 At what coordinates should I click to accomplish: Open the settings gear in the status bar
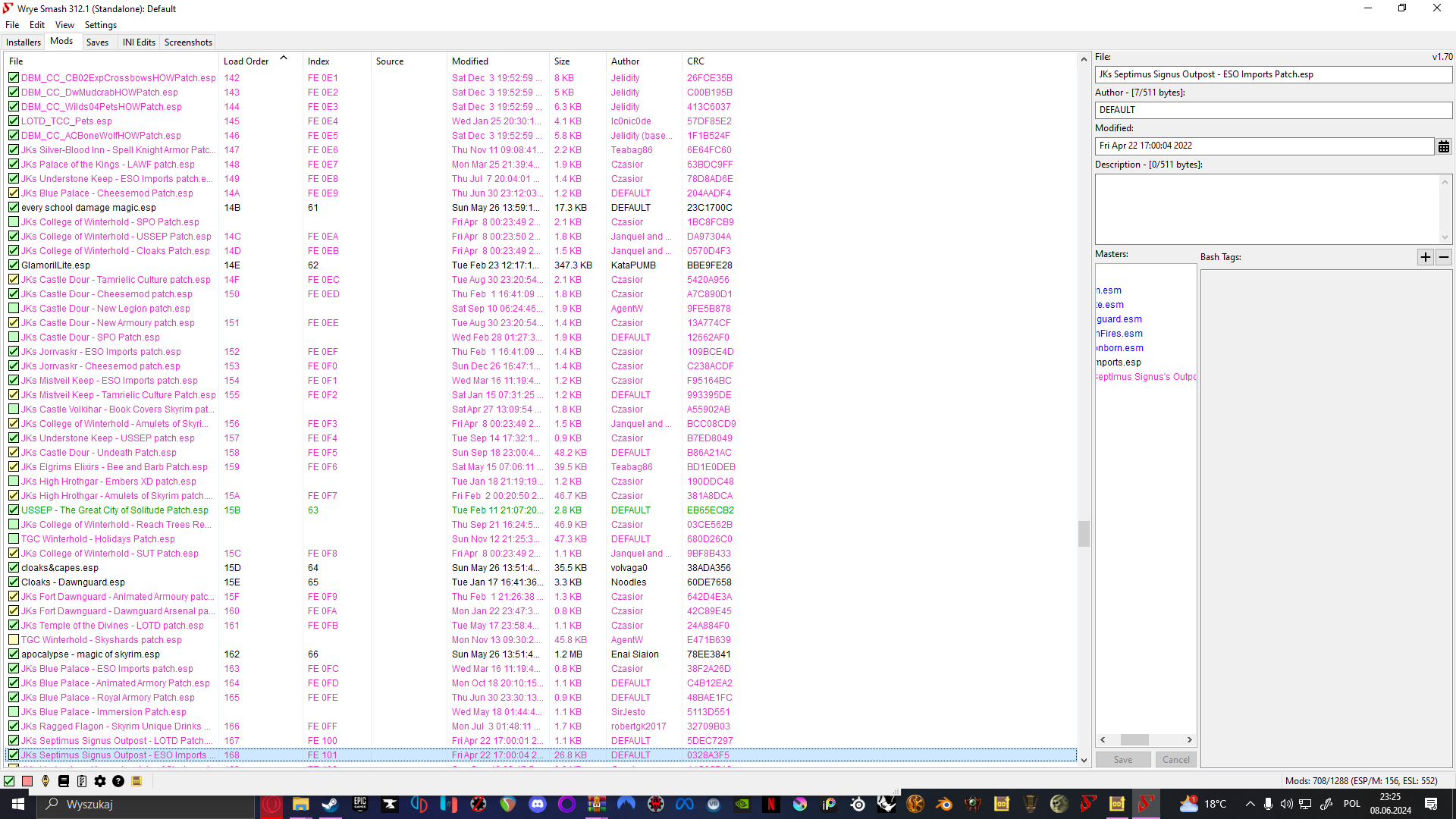99,781
